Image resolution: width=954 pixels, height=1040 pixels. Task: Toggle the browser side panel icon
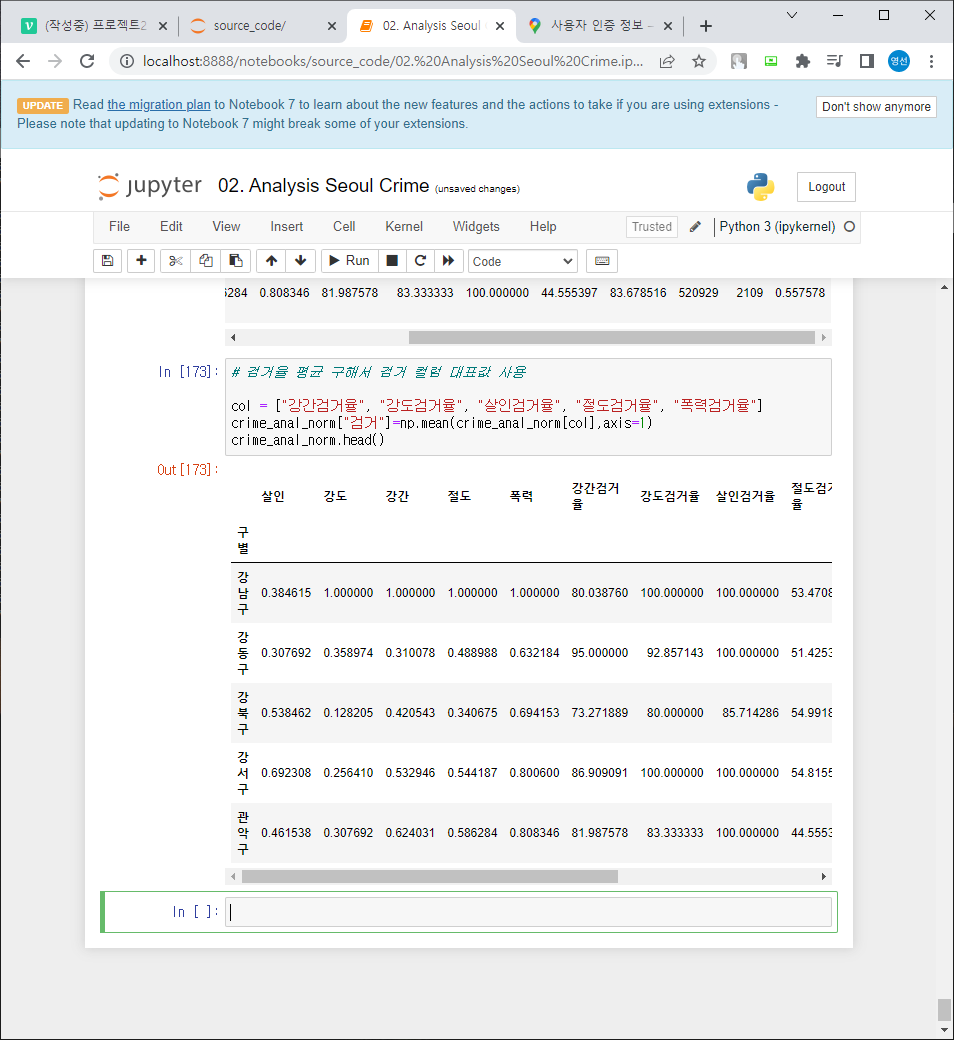[x=866, y=62]
